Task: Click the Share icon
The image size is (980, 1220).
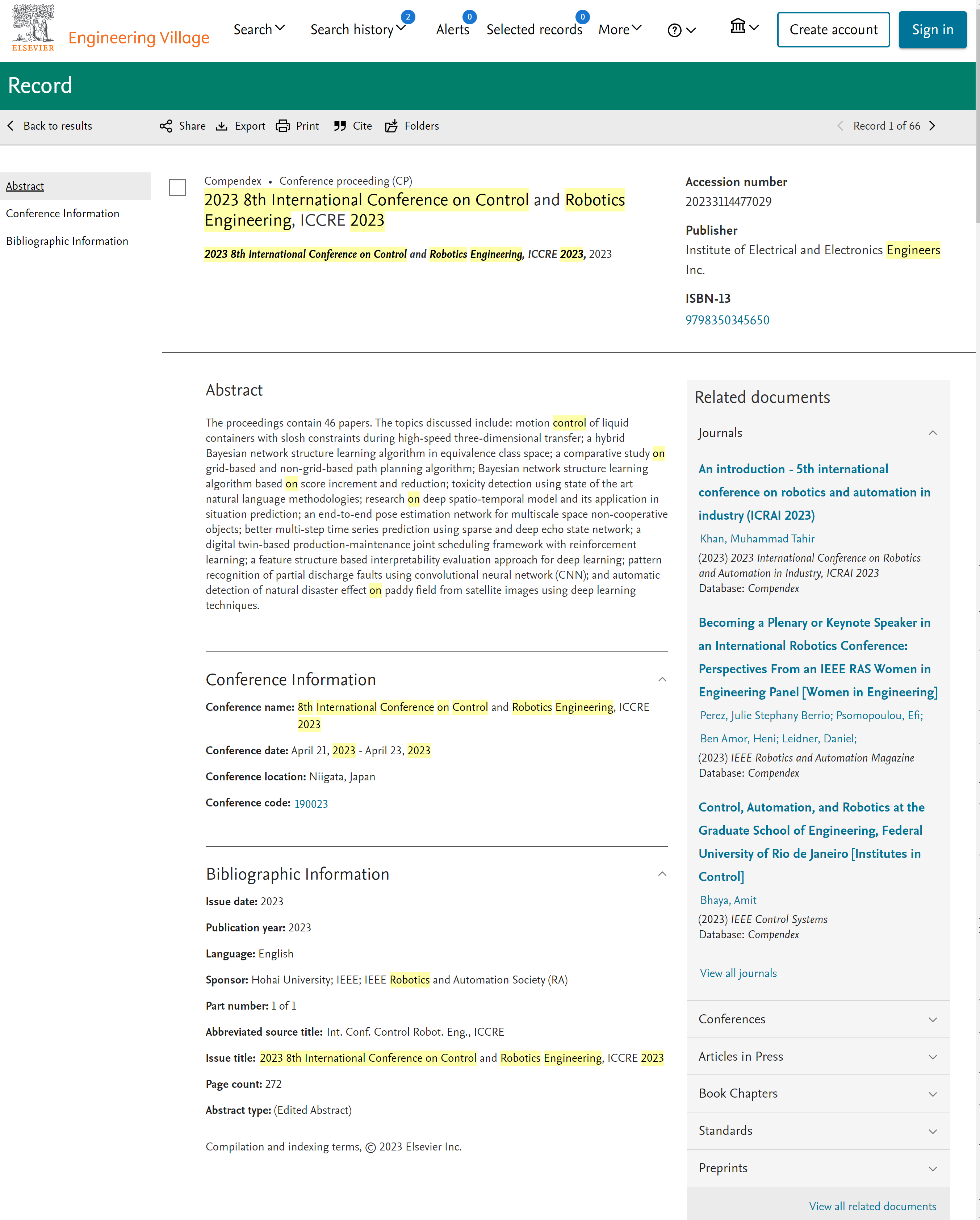Action: tap(166, 126)
